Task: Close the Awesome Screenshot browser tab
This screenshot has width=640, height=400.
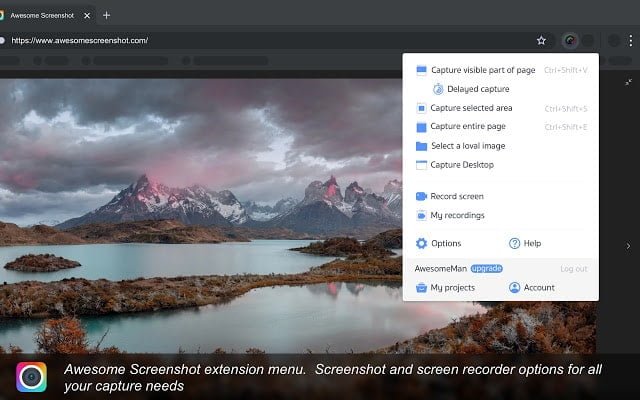Action: [x=87, y=16]
